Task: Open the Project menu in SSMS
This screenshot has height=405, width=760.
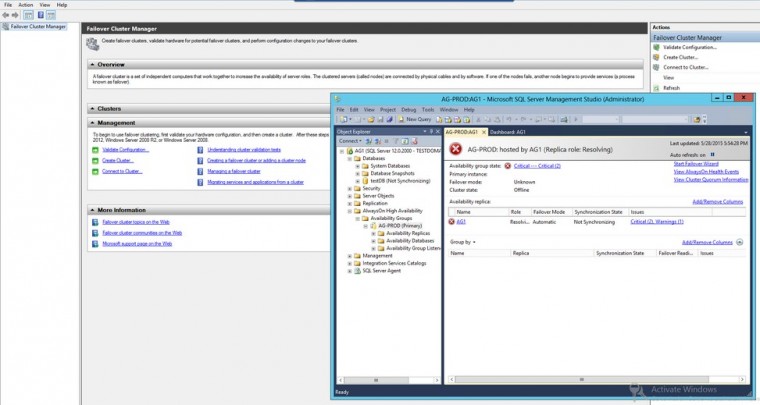Action: (388, 110)
